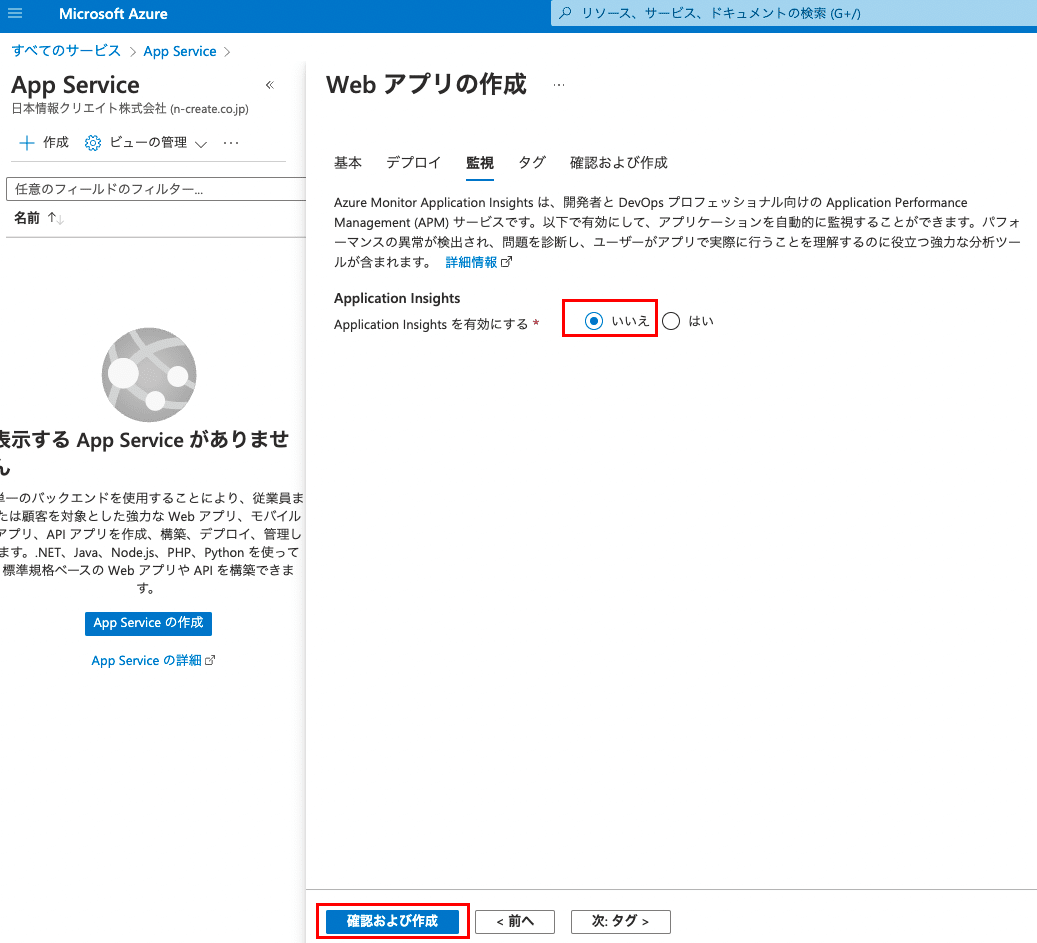
Task: Click the search magnifier icon
Action: [x=565, y=13]
